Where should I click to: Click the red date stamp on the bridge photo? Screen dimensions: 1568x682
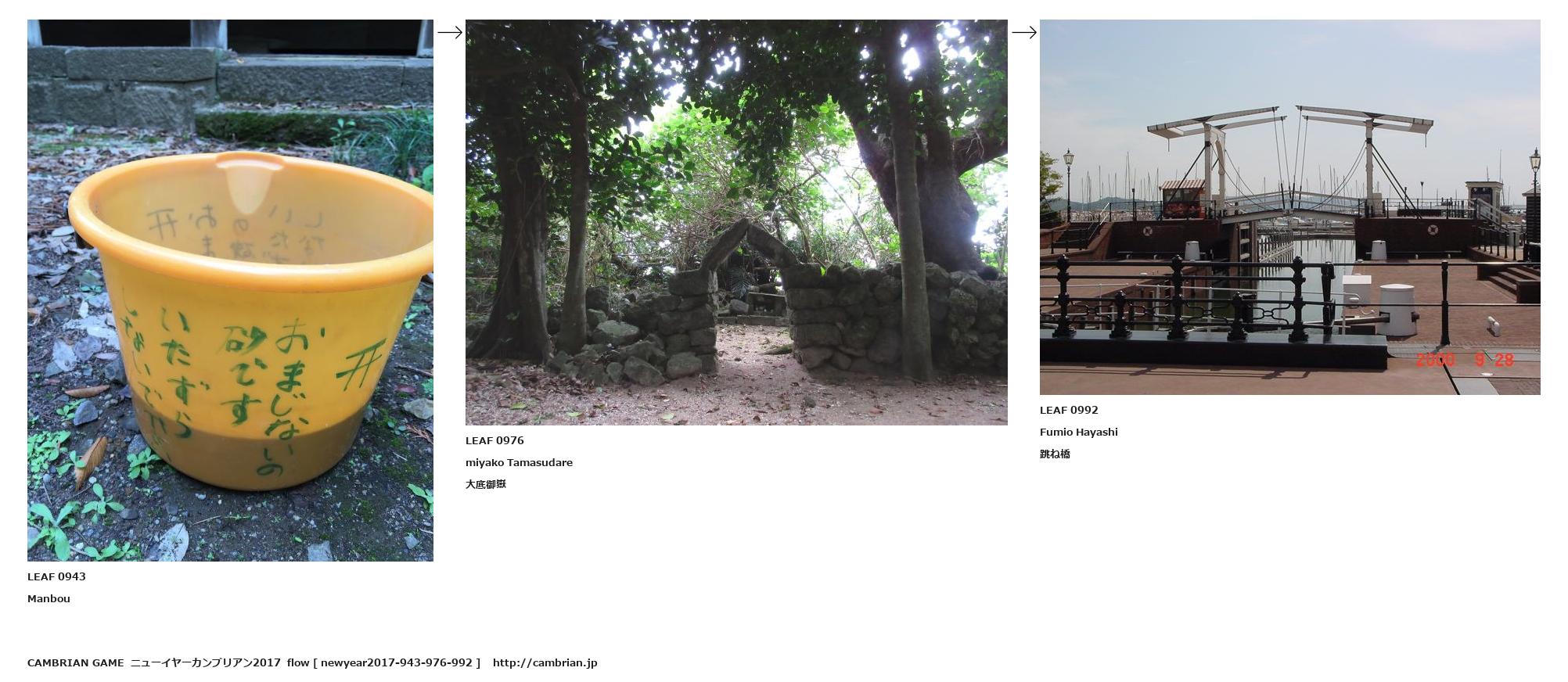pyautogui.click(x=1465, y=360)
